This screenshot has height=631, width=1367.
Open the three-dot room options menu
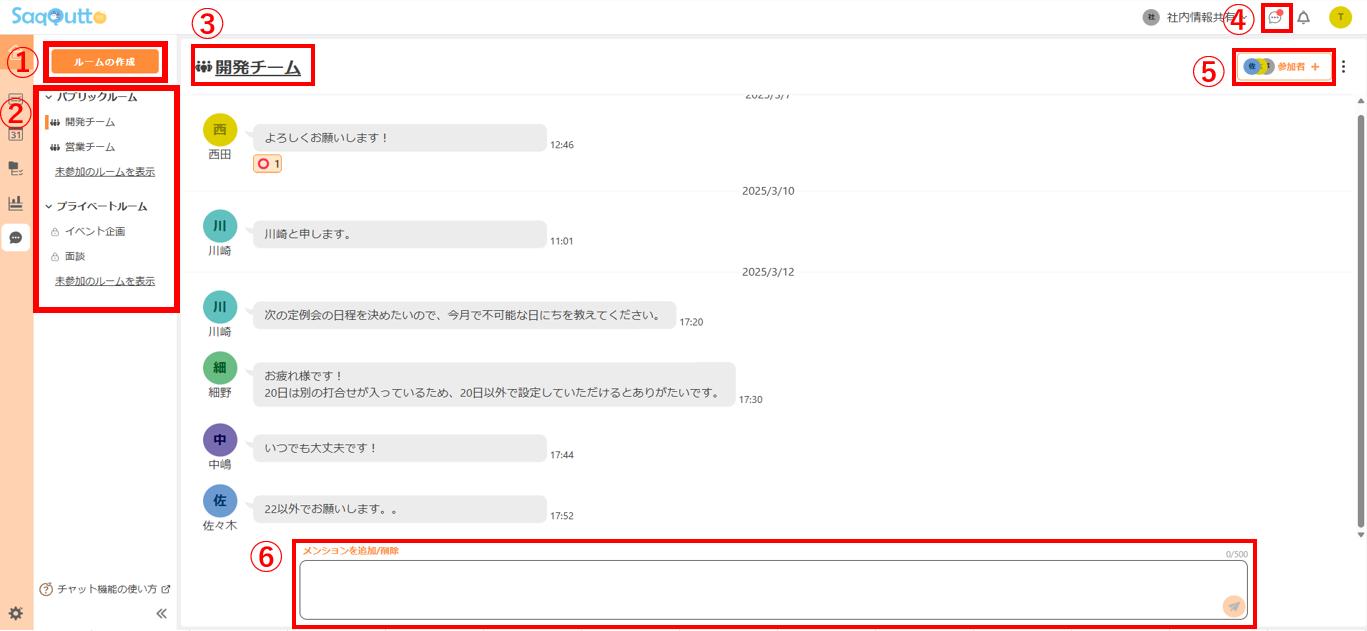(1343, 67)
